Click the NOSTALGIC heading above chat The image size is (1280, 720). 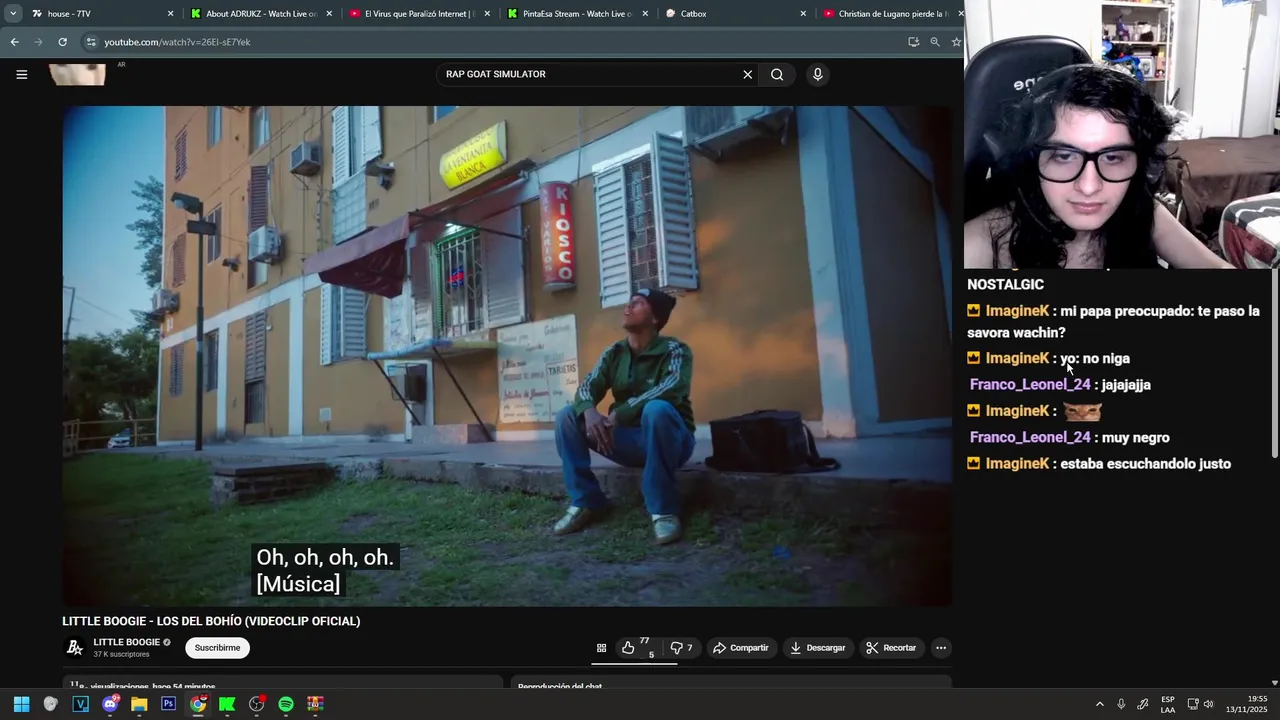1005,285
